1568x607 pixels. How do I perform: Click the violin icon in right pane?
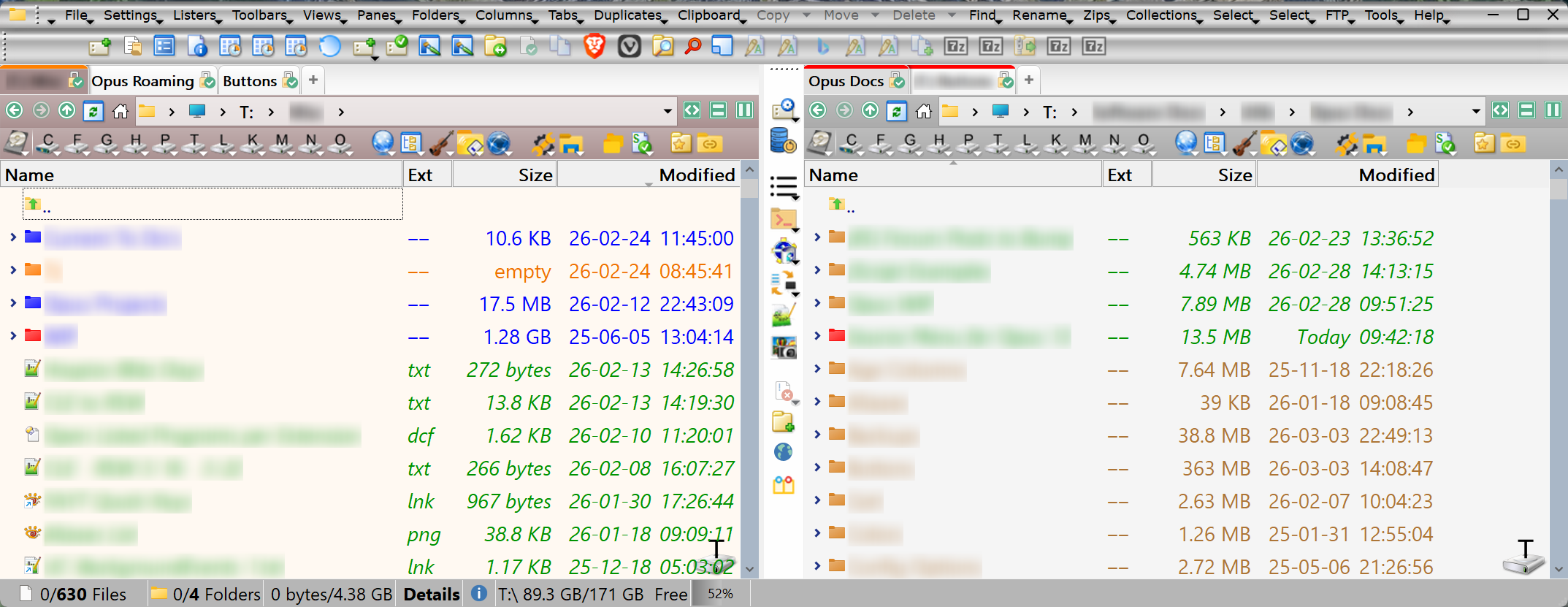coord(1244,143)
